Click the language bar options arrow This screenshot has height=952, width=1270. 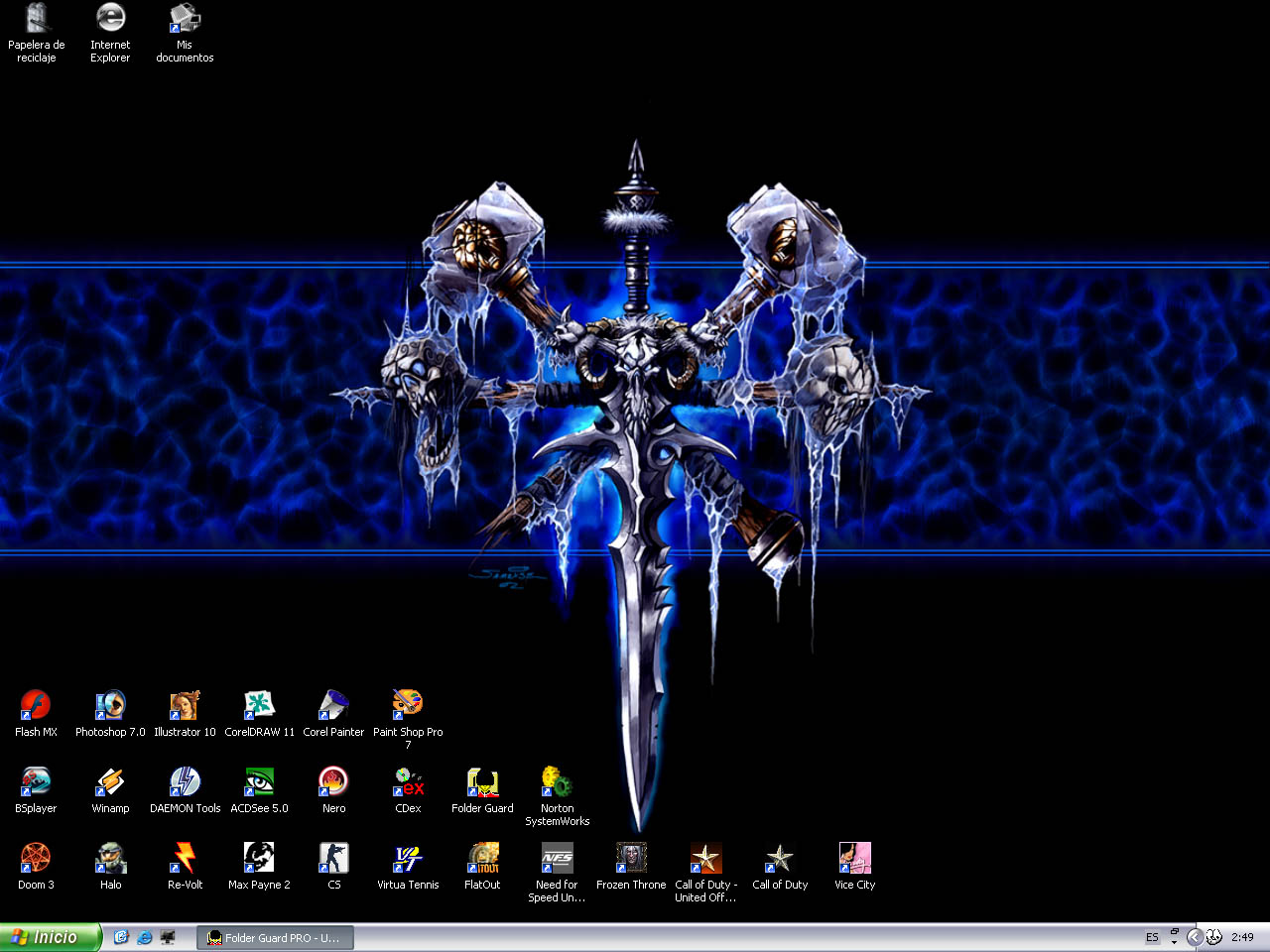pos(1174,942)
